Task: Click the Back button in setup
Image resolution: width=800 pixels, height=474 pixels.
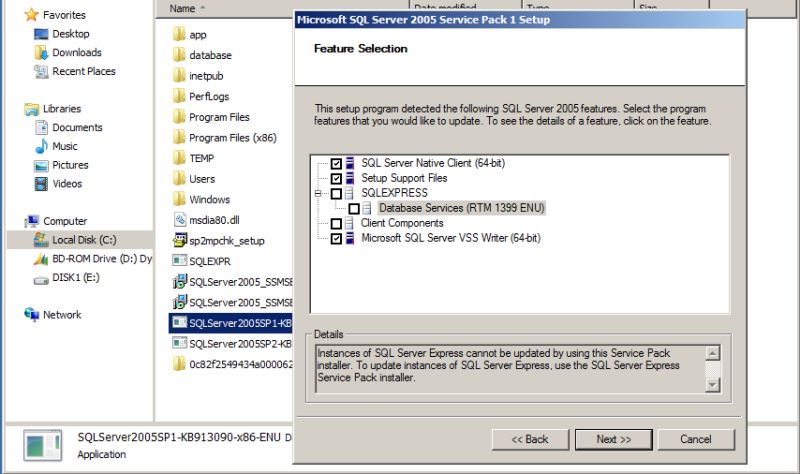Action: (530, 439)
